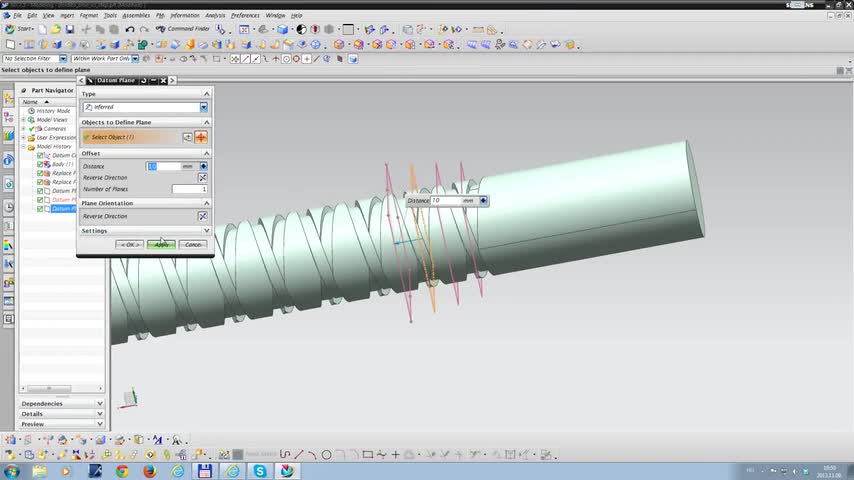This screenshot has width=854, height=480.
Task: Click the Save icon in the top toolbar
Action: coord(70,29)
